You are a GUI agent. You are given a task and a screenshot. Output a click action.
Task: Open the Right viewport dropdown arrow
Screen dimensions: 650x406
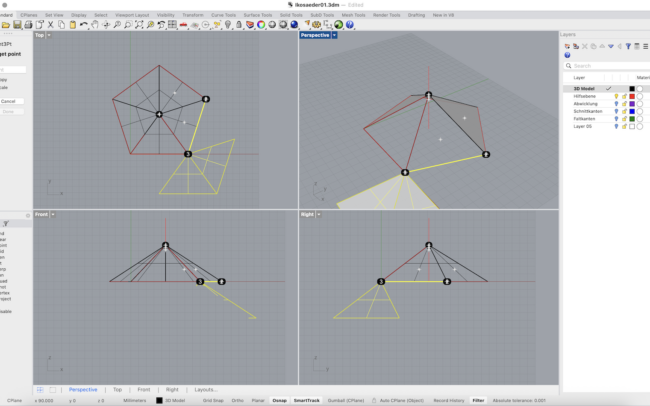(x=319, y=214)
